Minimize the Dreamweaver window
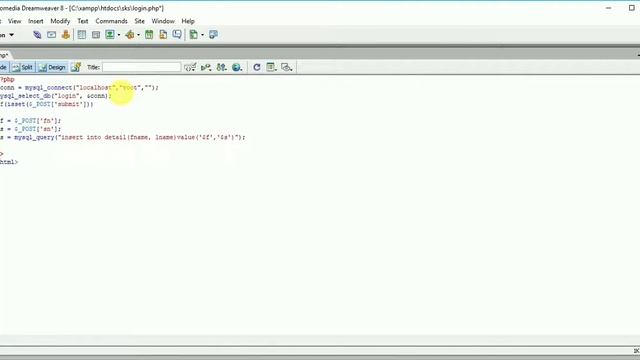640x360 pixels. 609,8
